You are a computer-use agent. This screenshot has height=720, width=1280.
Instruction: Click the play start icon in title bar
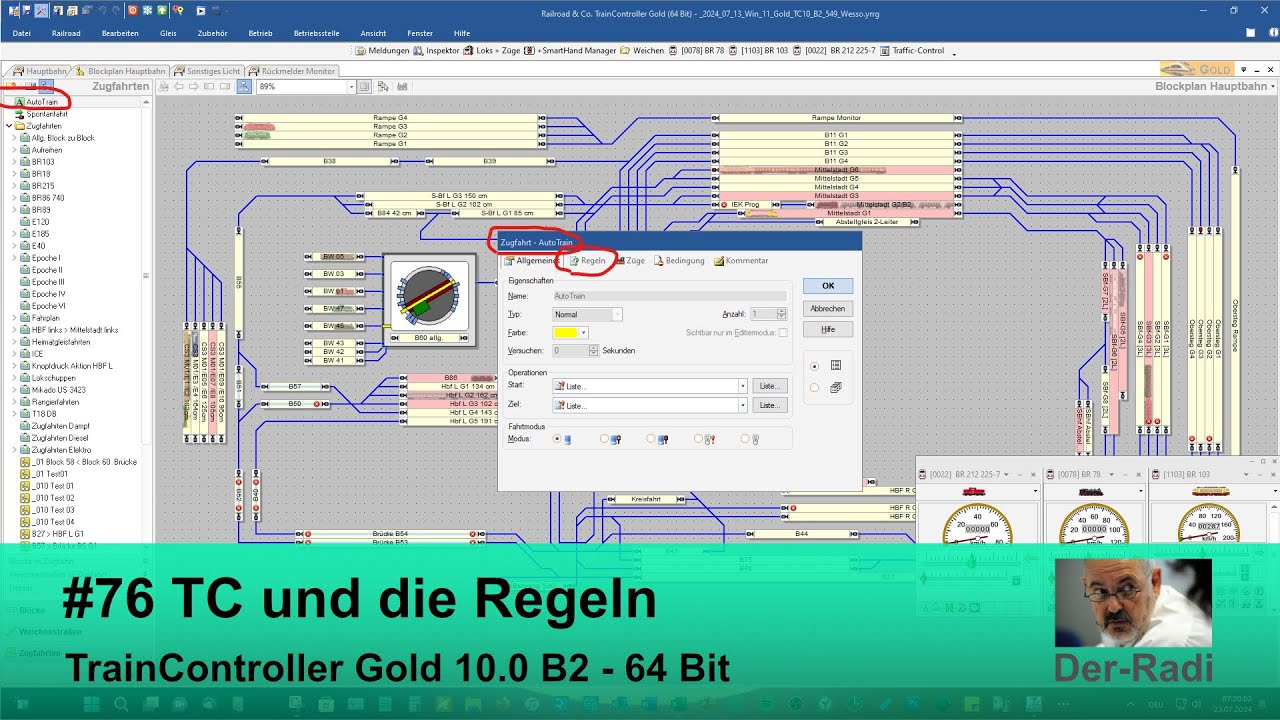201,10
